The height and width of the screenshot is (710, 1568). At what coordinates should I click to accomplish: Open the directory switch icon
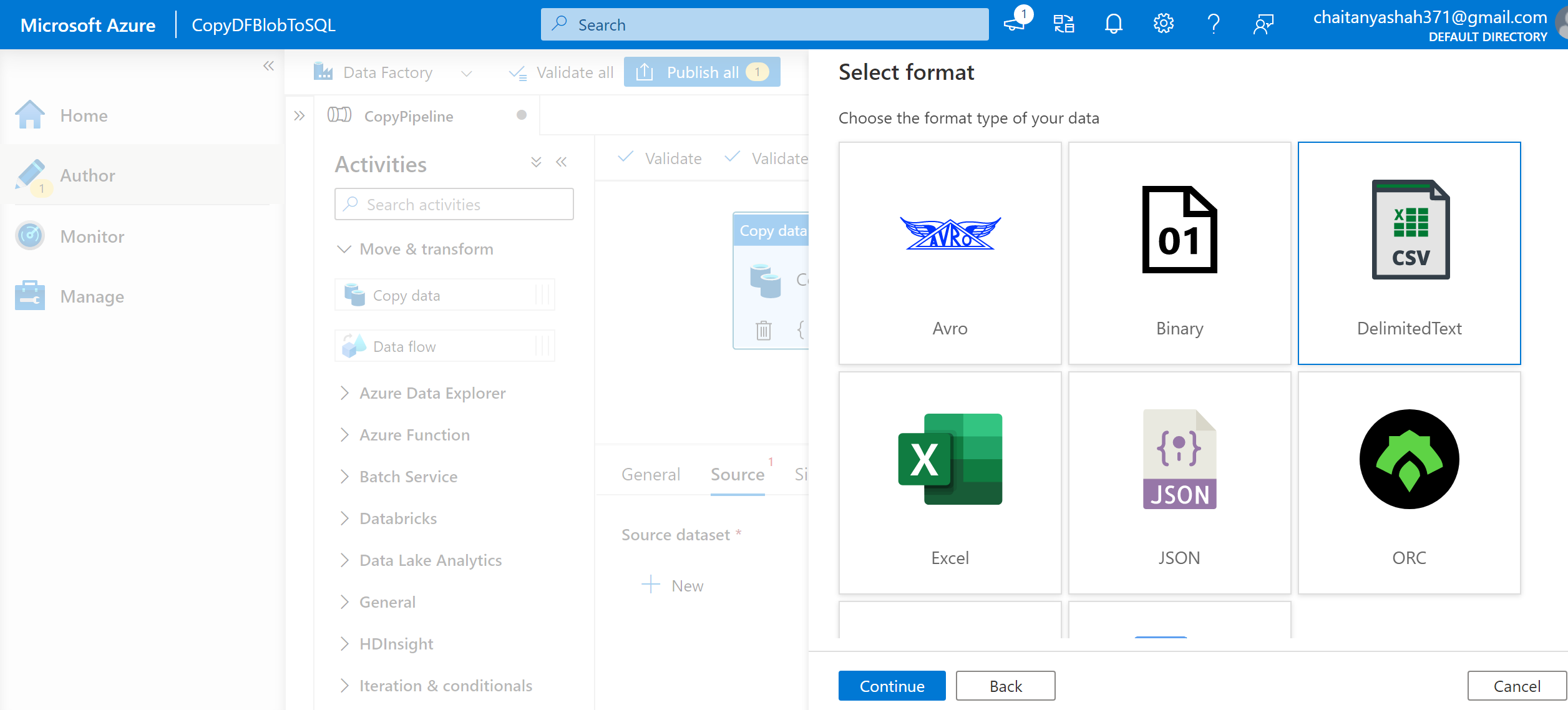click(1064, 24)
